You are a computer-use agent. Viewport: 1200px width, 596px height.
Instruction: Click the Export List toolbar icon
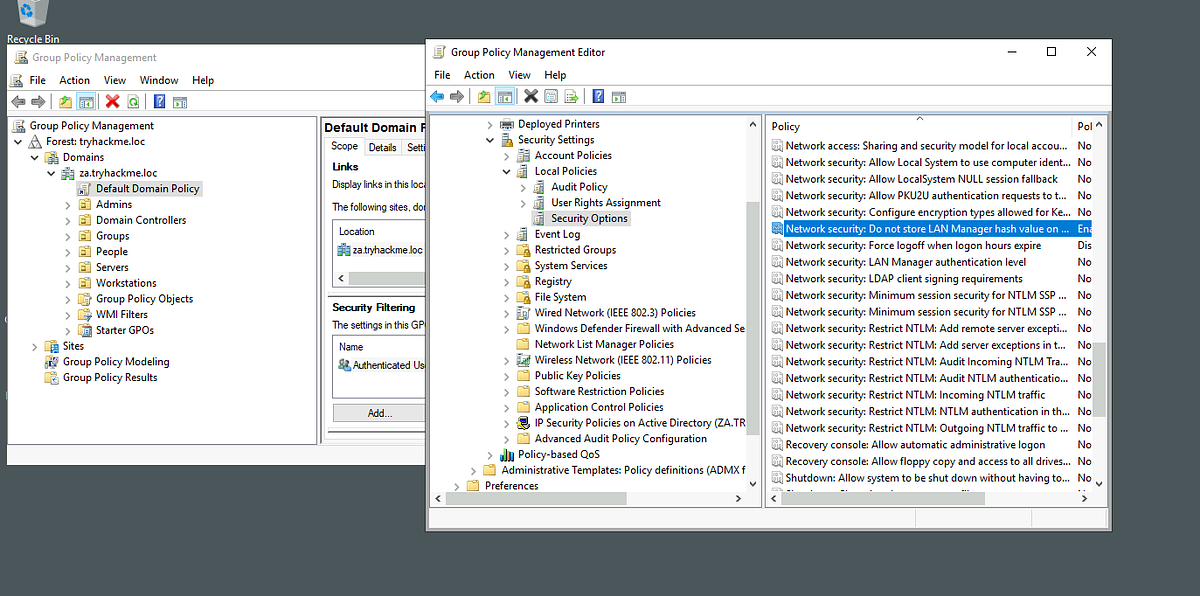pyautogui.click(x=571, y=96)
